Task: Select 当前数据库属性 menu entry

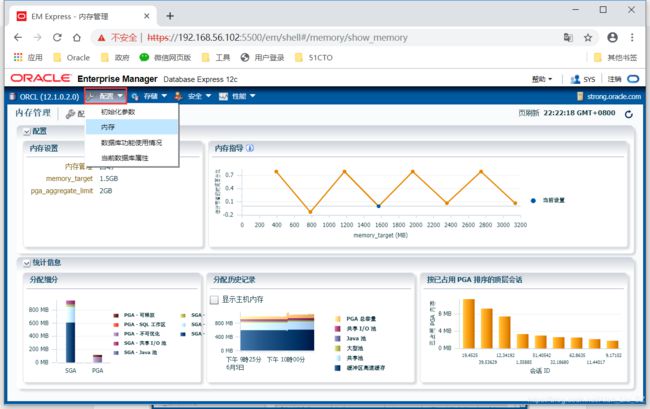Action: point(132,158)
